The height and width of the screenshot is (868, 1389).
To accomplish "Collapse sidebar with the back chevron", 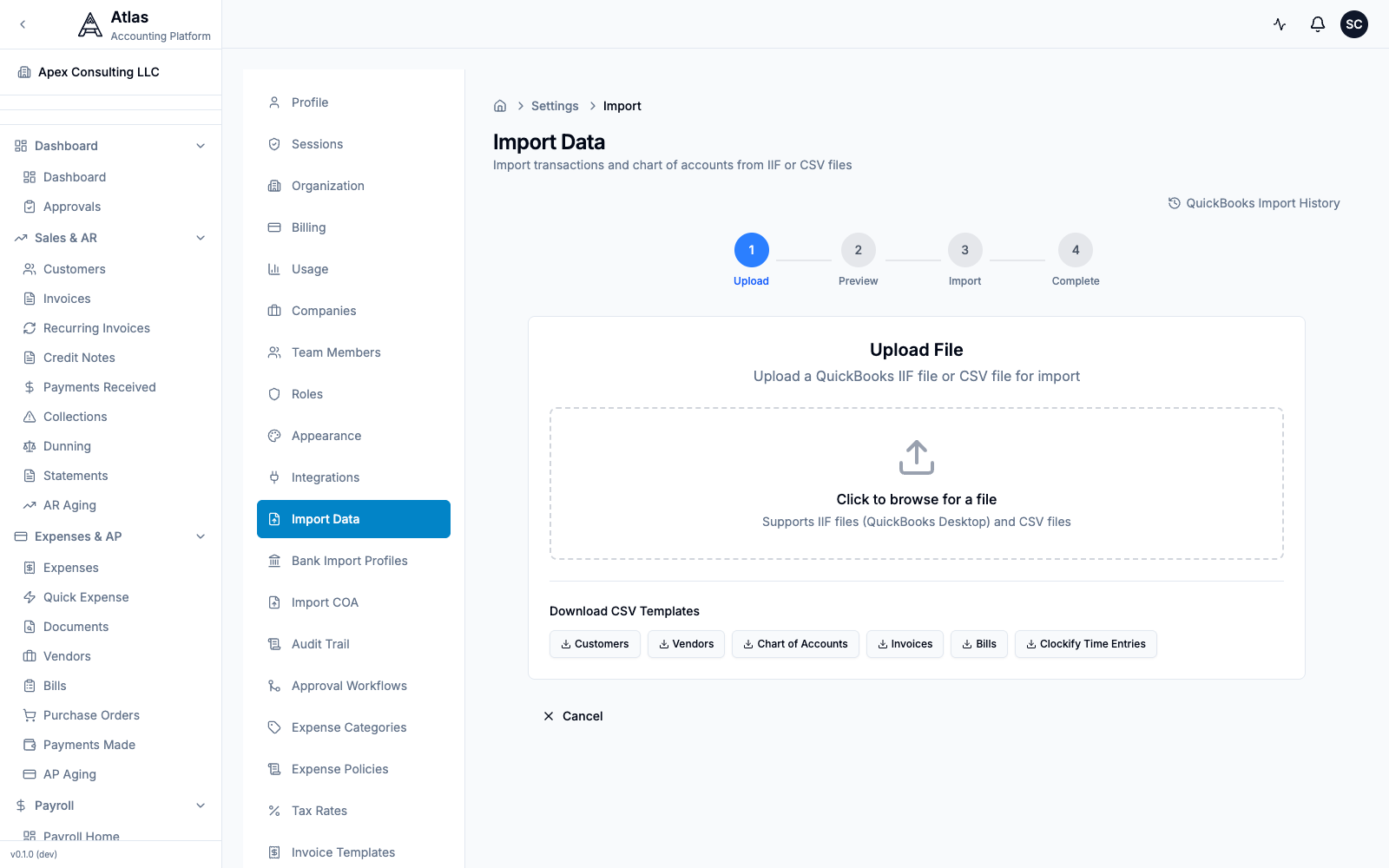I will tap(23, 24).
